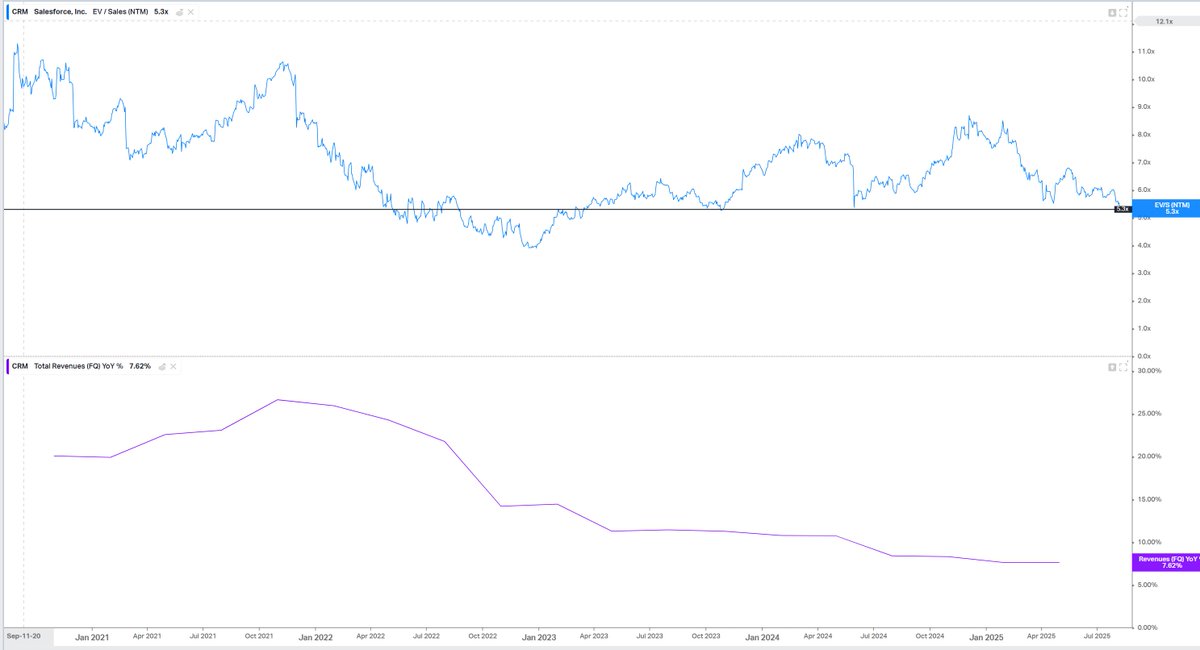
Task: Click the Sep-11-20 crosshair date label
Action: pyautogui.click(x=25, y=635)
